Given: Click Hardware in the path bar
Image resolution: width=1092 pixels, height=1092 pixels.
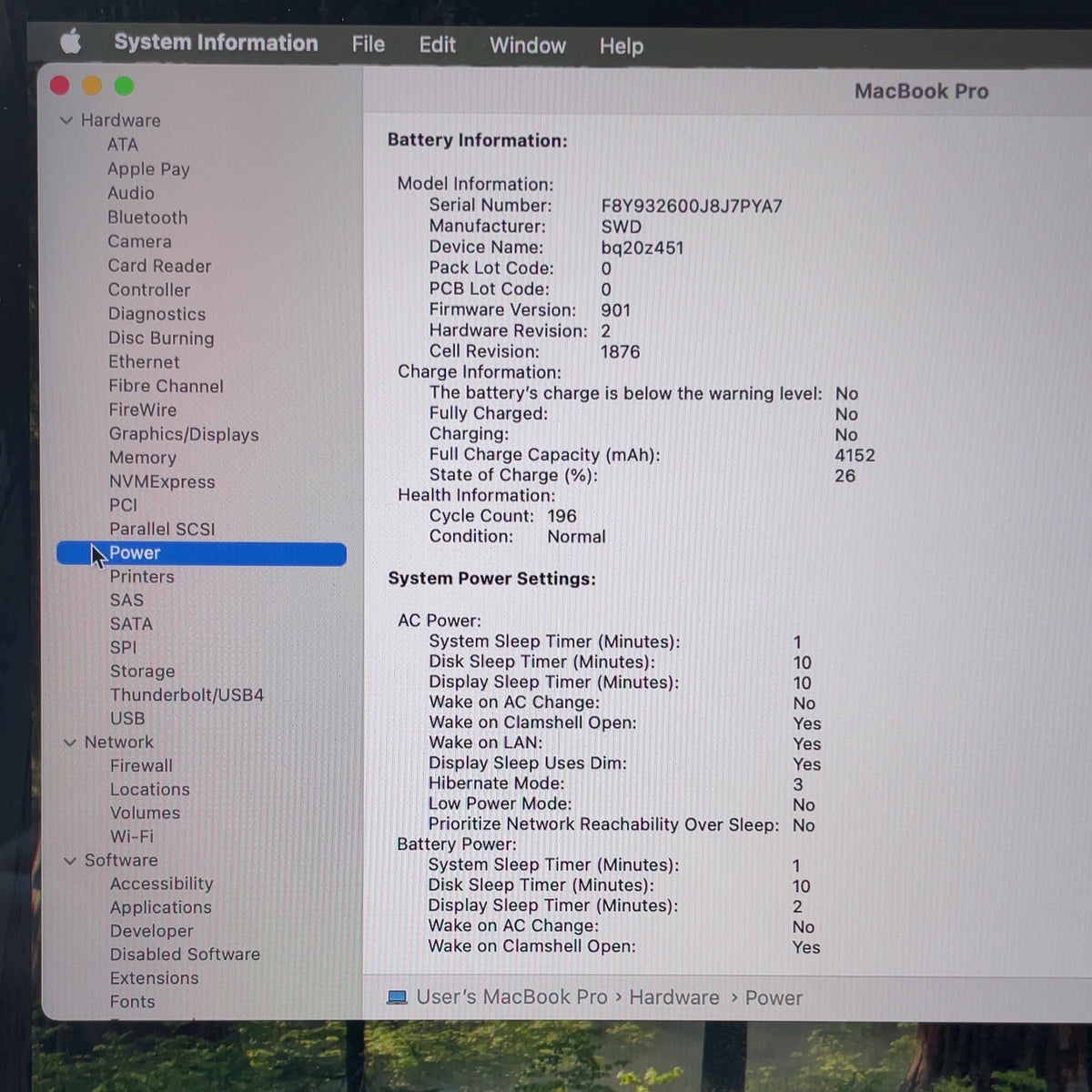Looking at the screenshot, I should coord(674,998).
